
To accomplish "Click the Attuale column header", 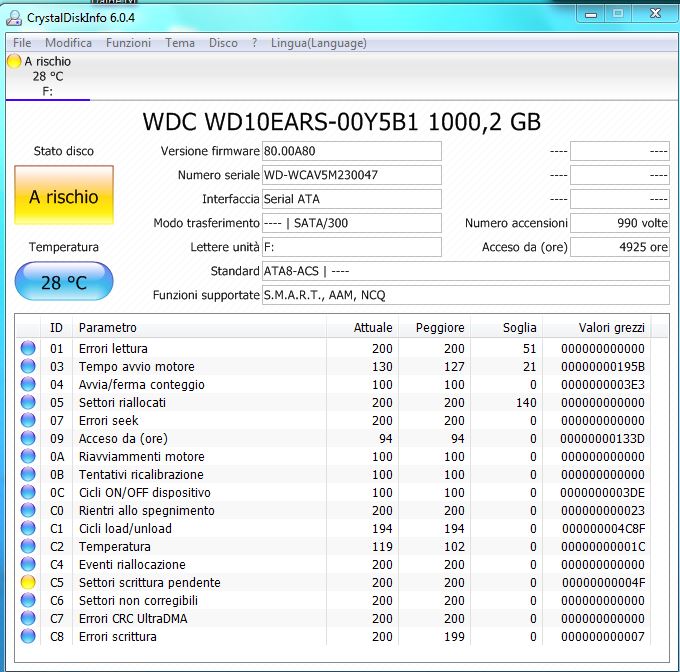I will (x=363, y=327).
